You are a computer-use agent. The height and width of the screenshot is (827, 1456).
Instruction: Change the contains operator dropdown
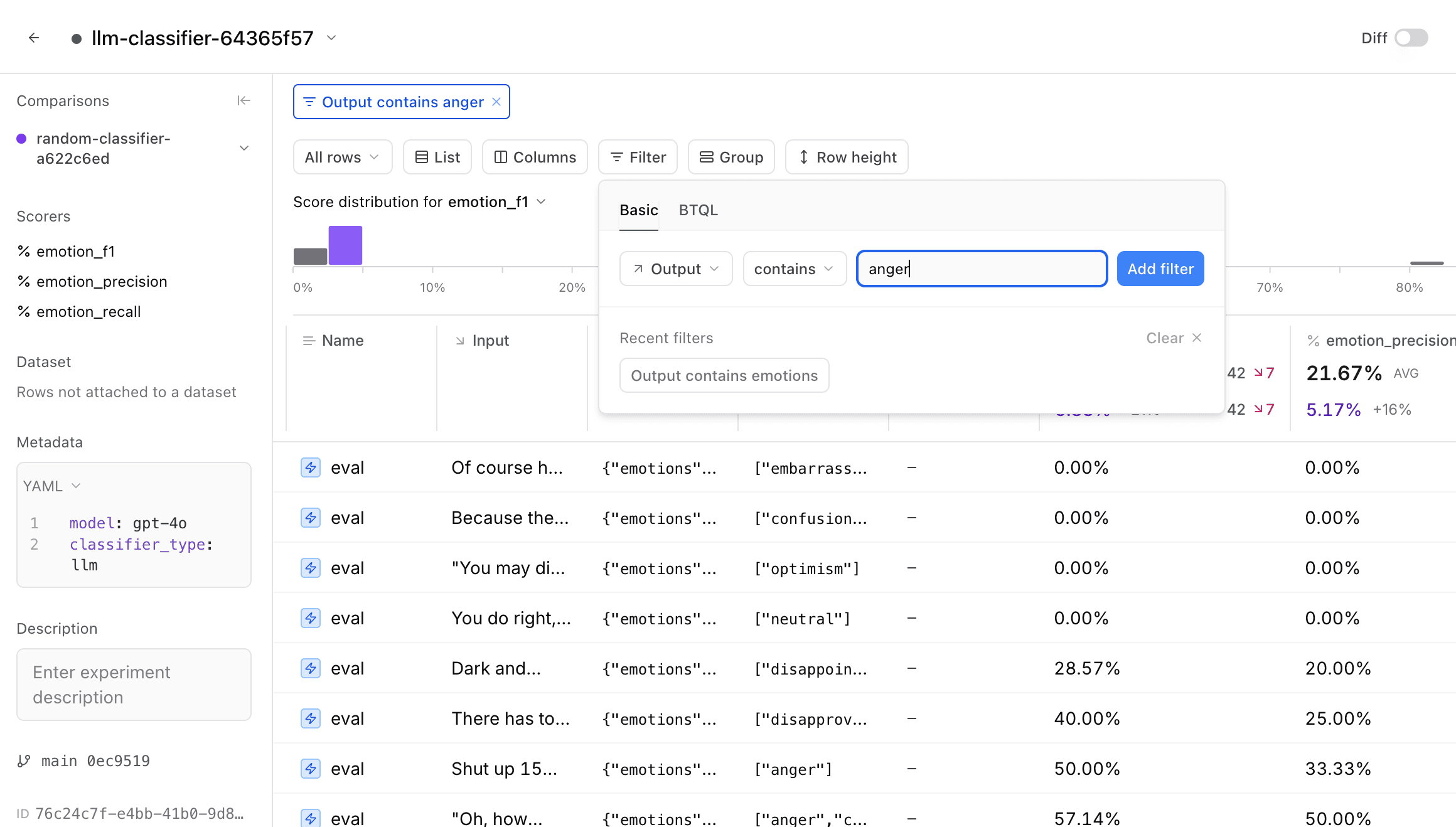coord(794,269)
